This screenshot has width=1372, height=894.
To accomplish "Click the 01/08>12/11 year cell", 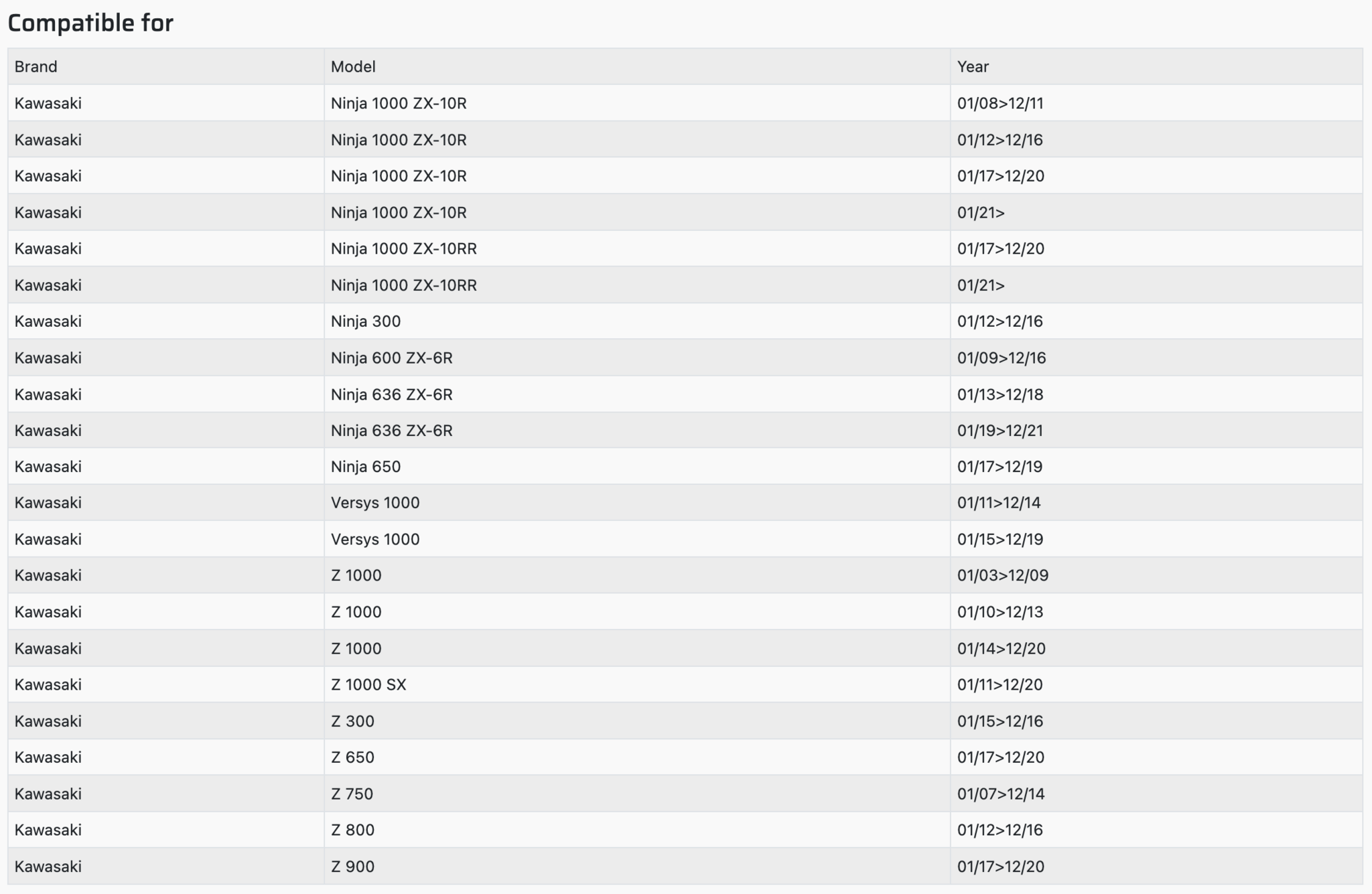I will (x=1000, y=103).
